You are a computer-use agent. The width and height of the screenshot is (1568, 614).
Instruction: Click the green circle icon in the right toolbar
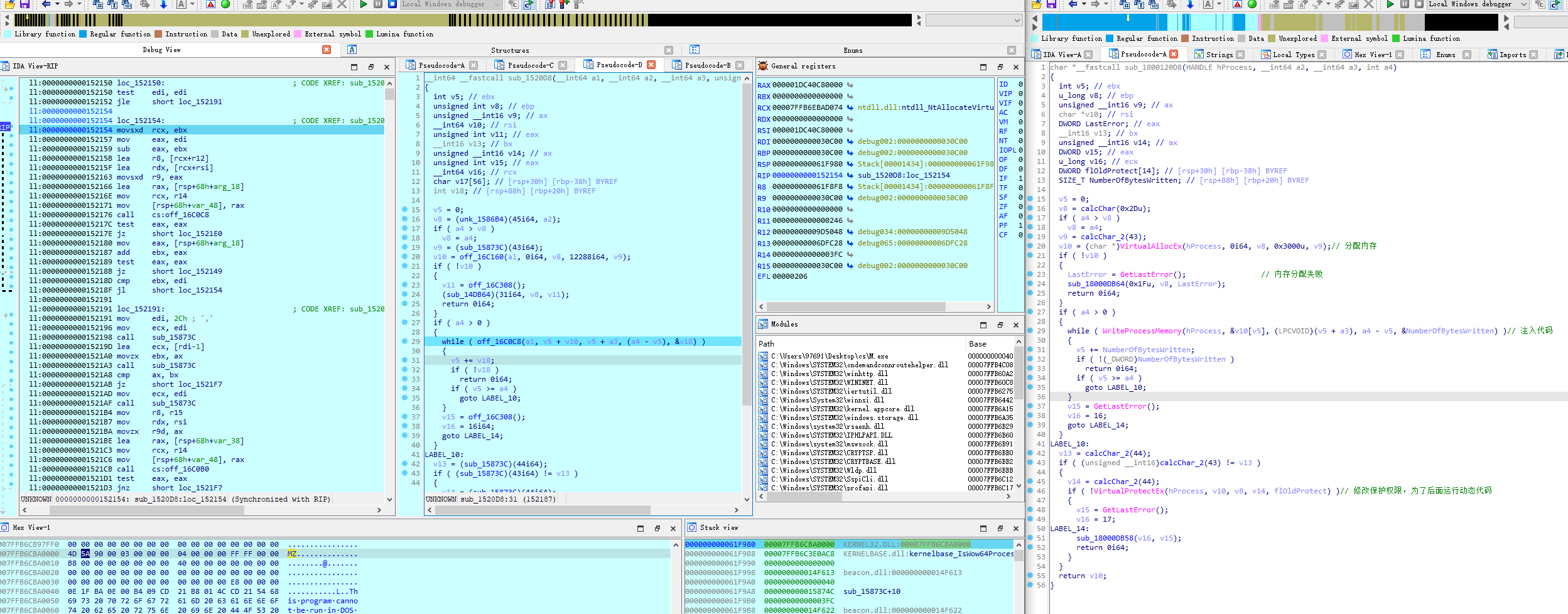[x=1252, y=4]
